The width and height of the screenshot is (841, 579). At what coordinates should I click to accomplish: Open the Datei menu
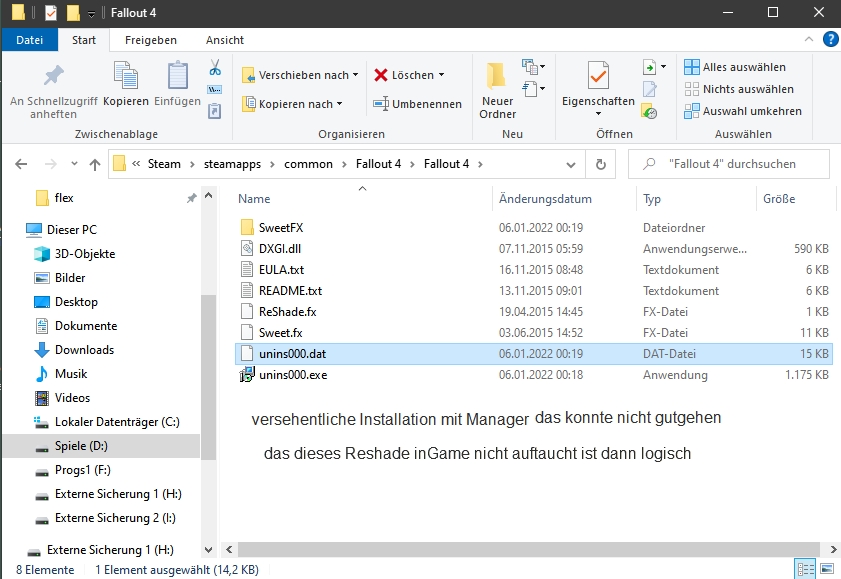30,40
